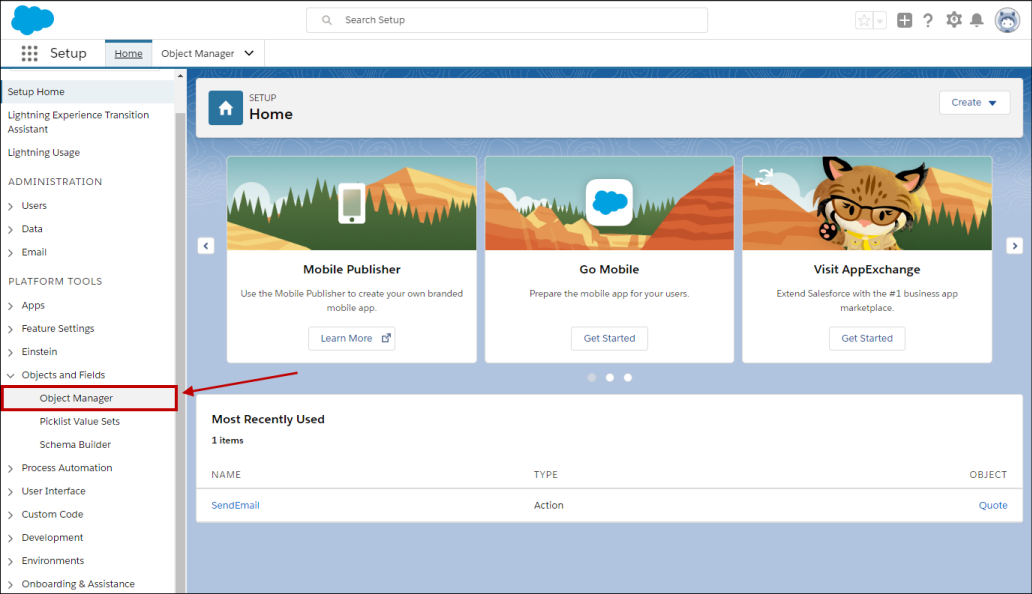Open the Create dropdown button
The width and height of the screenshot is (1032, 594).
pyautogui.click(x=974, y=102)
